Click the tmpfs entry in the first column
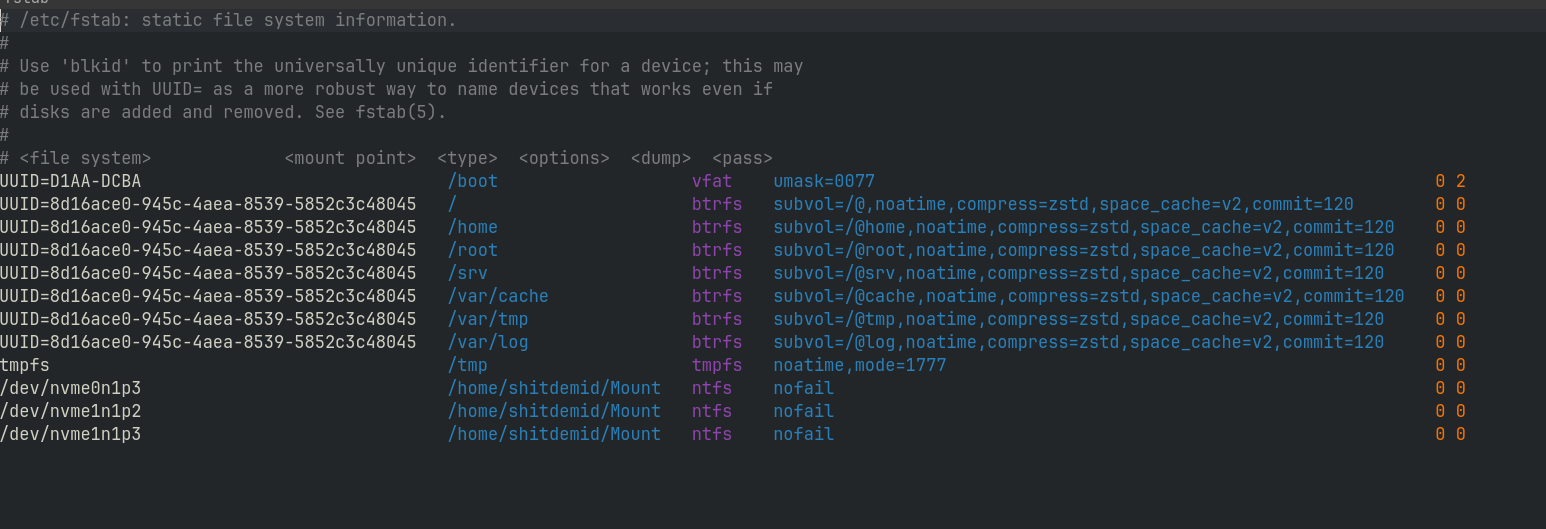 tap(25, 365)
